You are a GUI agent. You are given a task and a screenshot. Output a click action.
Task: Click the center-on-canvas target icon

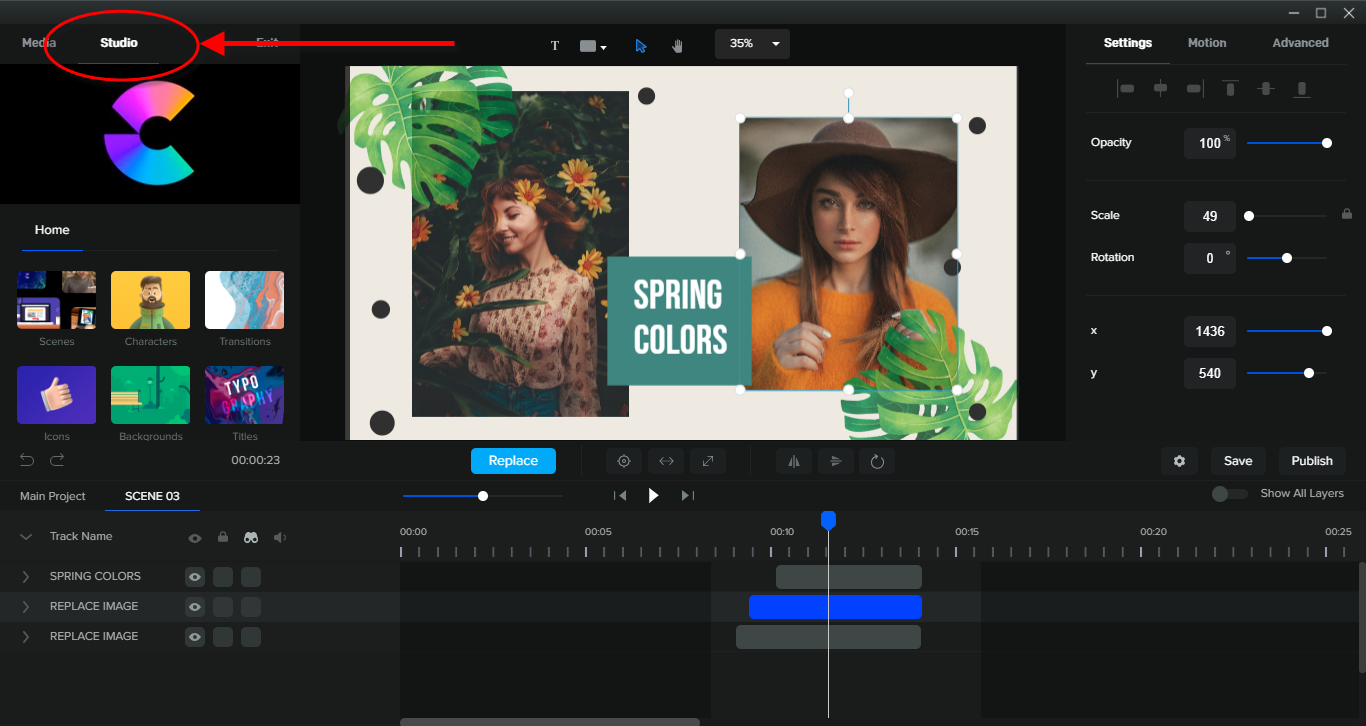[624, 461]
